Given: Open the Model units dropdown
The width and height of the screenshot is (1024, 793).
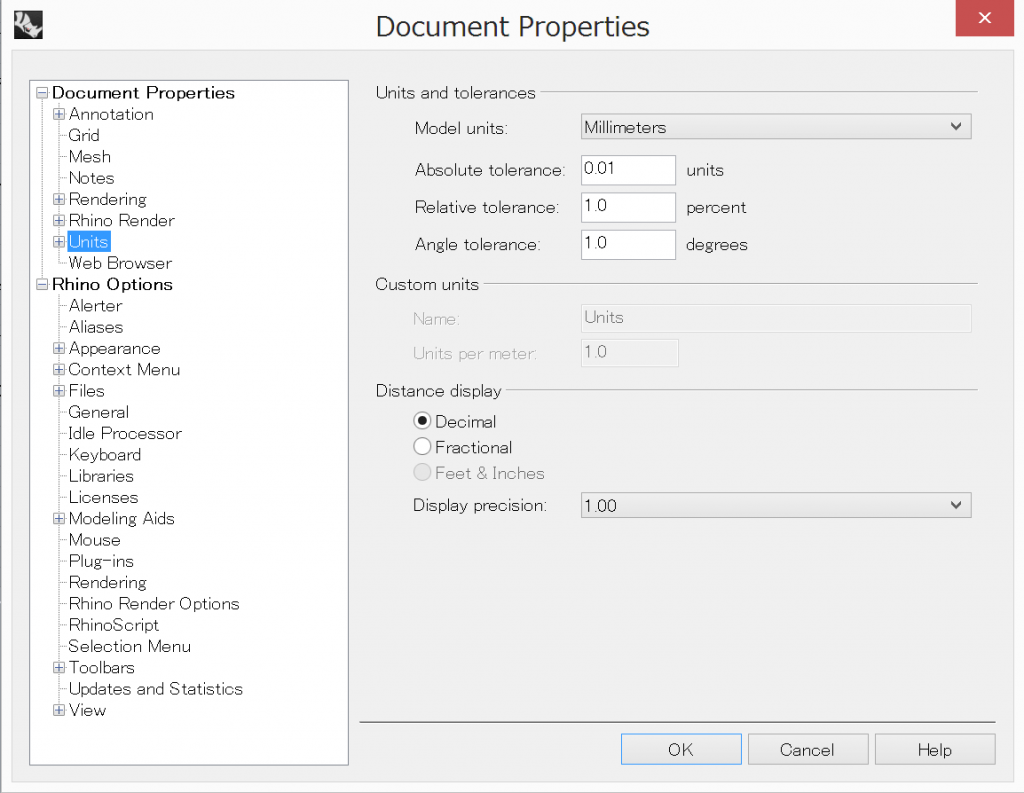Looking at the screenshot, I should (x=776, y=127).
